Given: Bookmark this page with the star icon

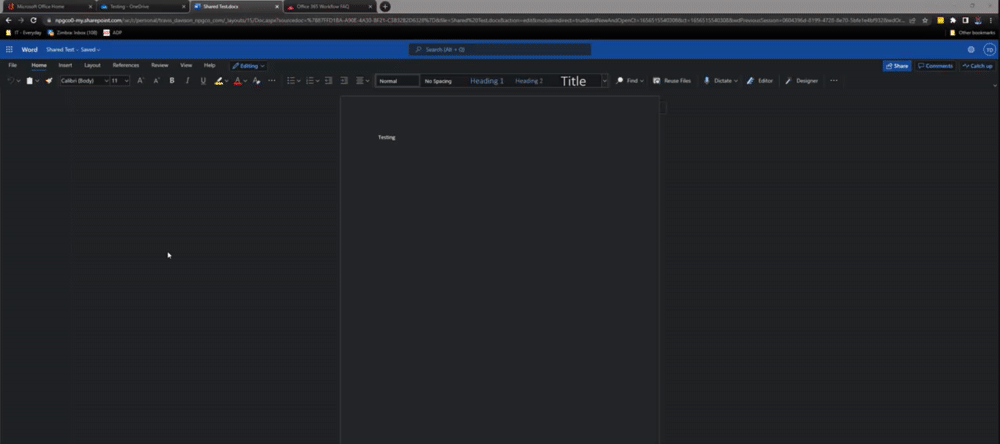Looking at the screenshot, I should 925,20.
